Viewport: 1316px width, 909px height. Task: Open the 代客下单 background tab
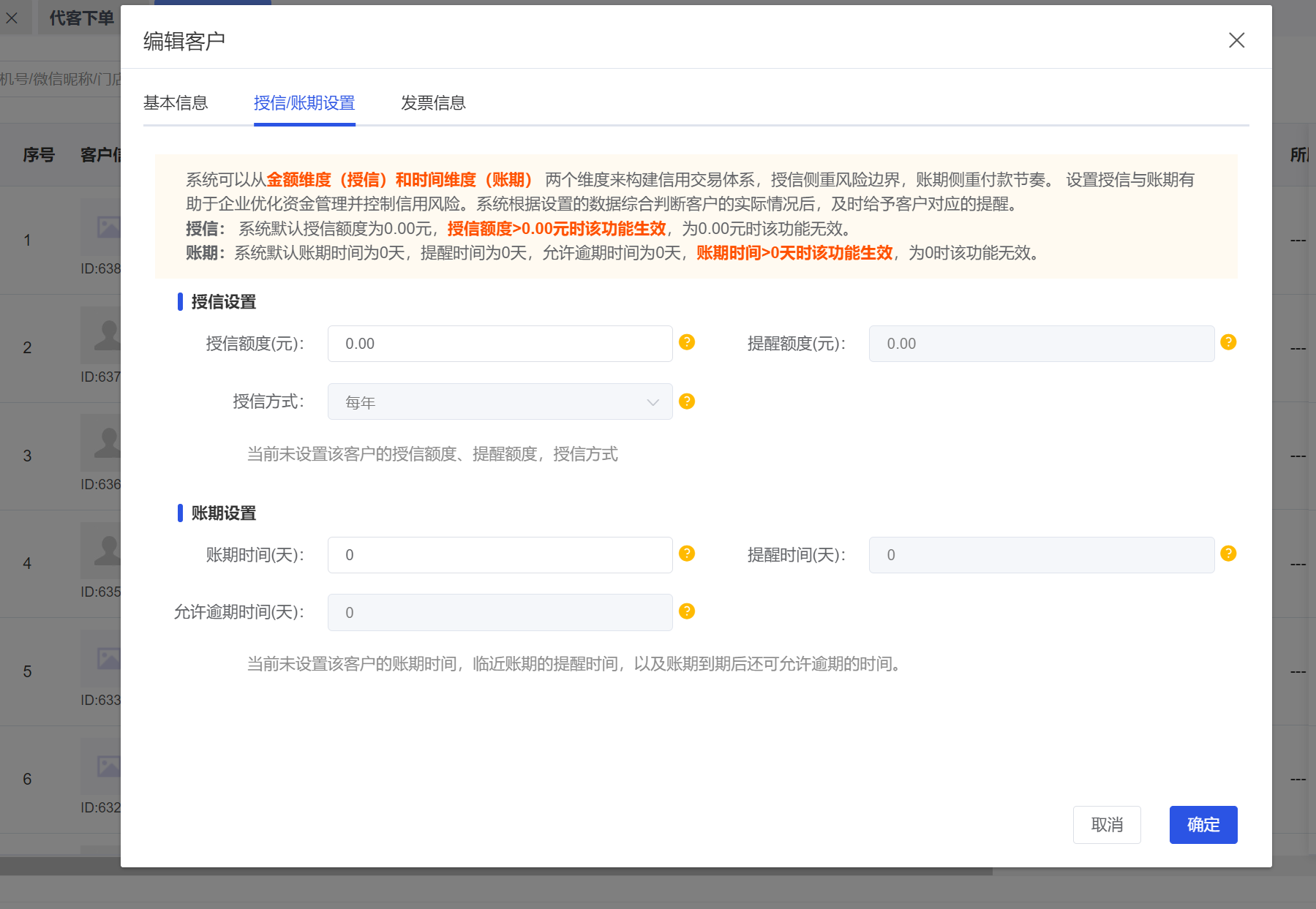click(x=81, y=18)
